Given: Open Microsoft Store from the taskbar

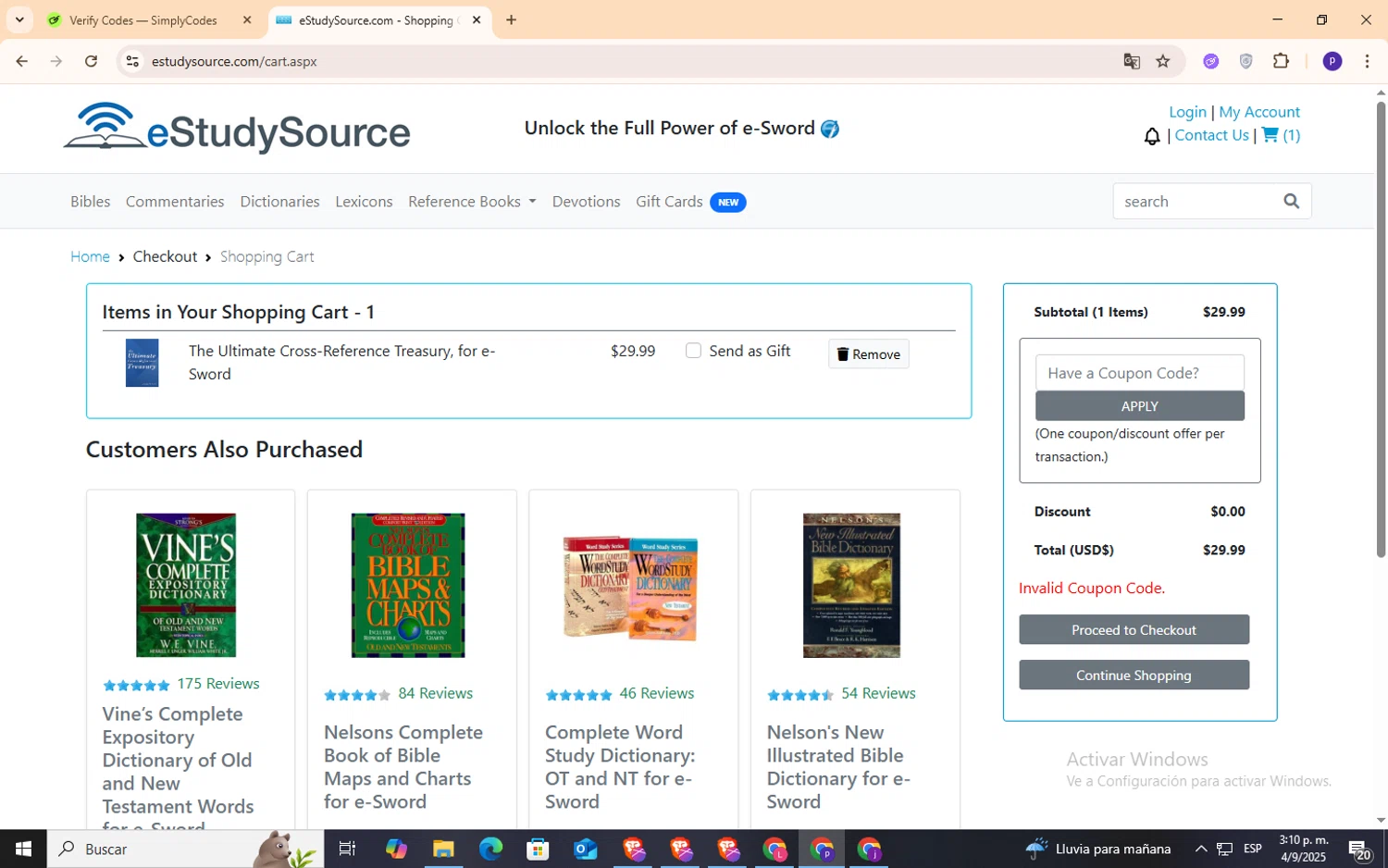Looking at the screenshot, I should [538, 849].
